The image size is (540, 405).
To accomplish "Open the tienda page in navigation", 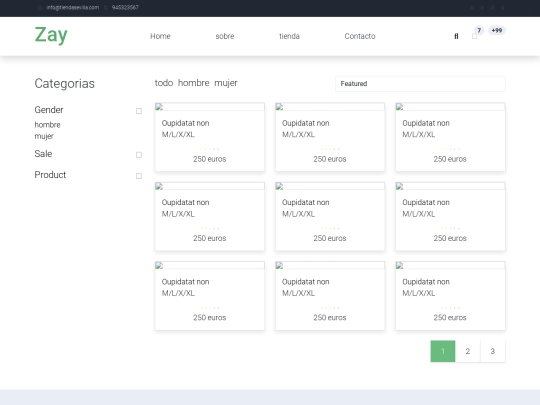I will [x=289, y=36].
